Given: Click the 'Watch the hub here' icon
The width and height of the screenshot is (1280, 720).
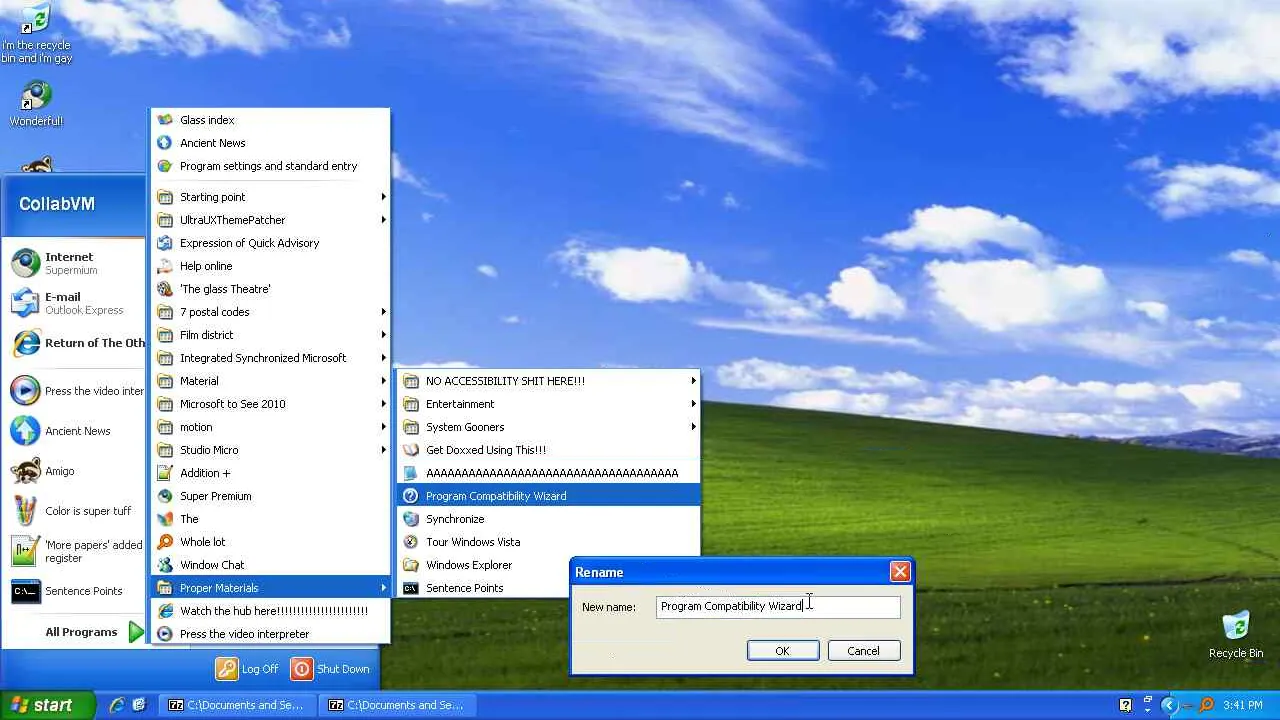Looking at the screenshot, I should click(165, 611).
